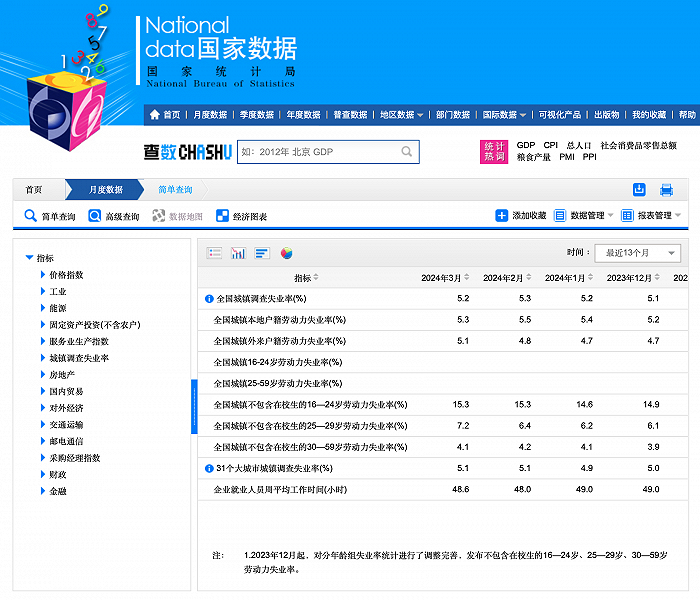
Task: Focus the CHASHU search input field
Action: pos(328,152)
